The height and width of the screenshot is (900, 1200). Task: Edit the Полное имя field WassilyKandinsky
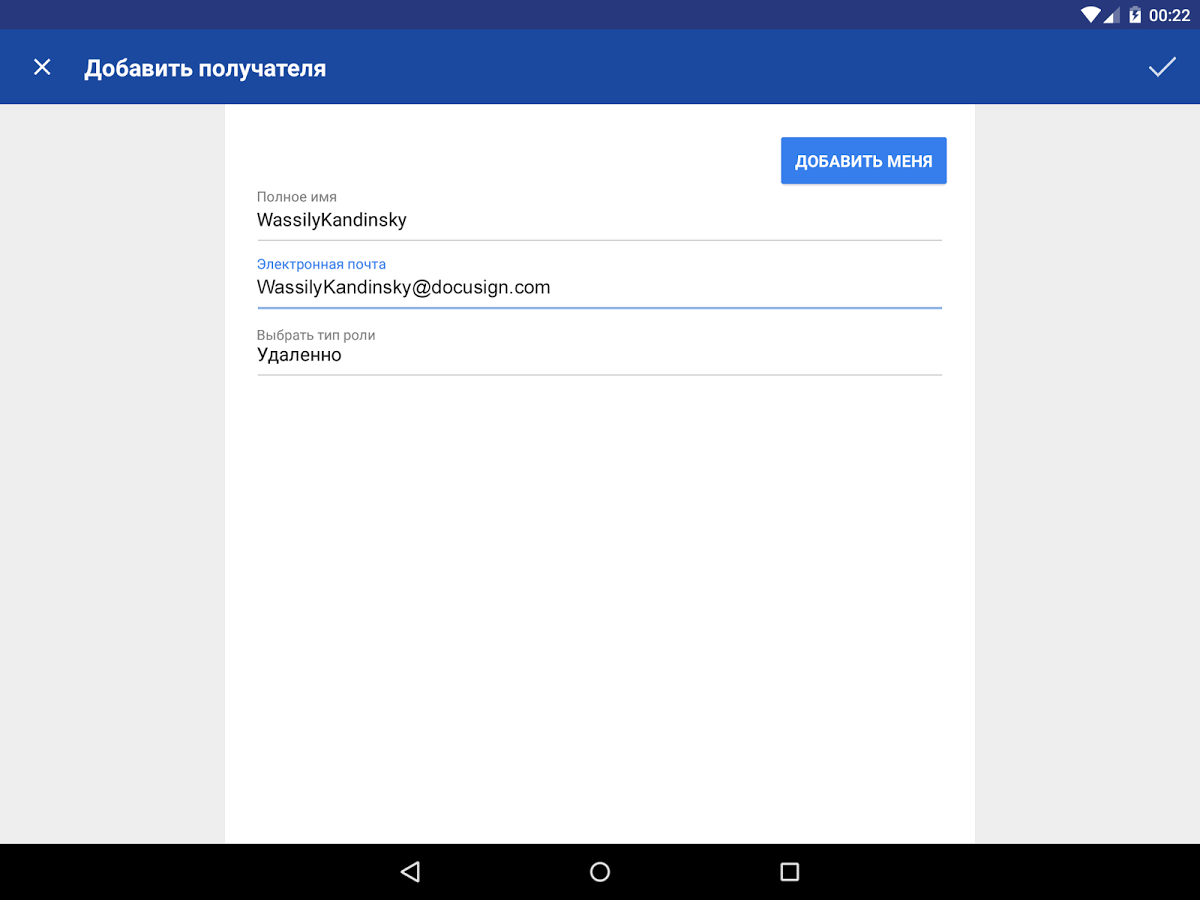pos(599,220)
